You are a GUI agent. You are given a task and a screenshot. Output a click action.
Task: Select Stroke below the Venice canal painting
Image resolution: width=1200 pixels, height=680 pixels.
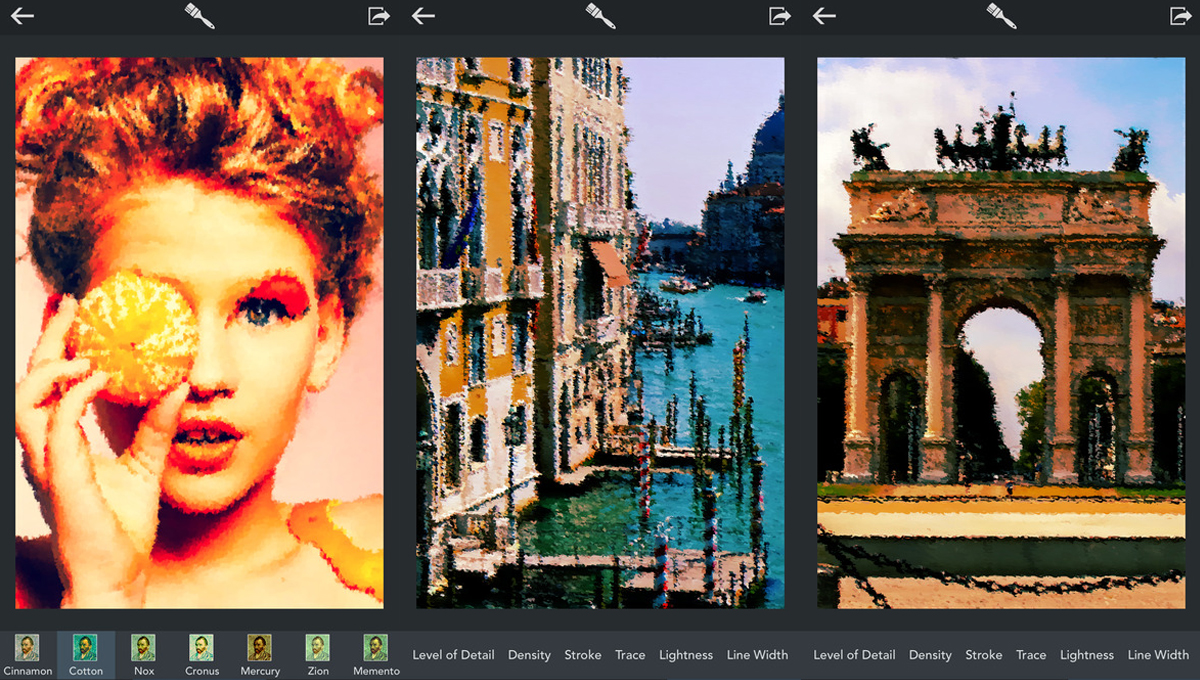(582, 655)
